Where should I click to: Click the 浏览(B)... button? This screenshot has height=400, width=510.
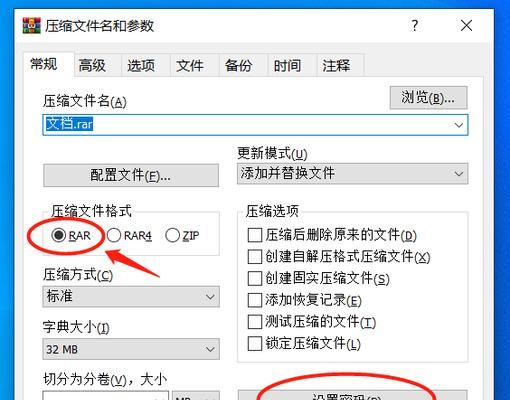(x=429, y=98)
